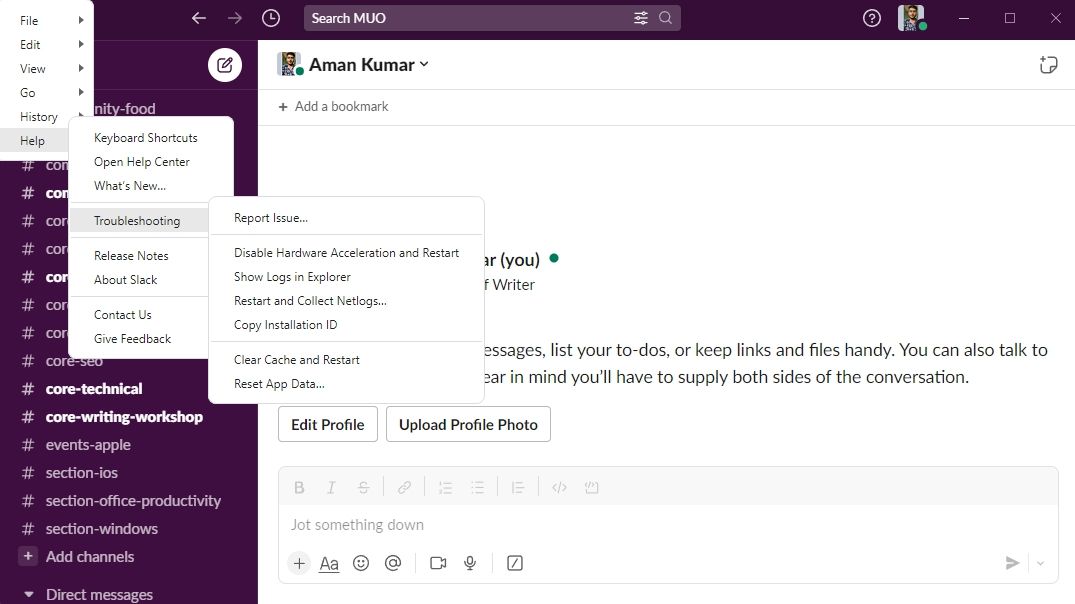
Task: Click the plus attach button in composer
Action: tap(299, 563)
